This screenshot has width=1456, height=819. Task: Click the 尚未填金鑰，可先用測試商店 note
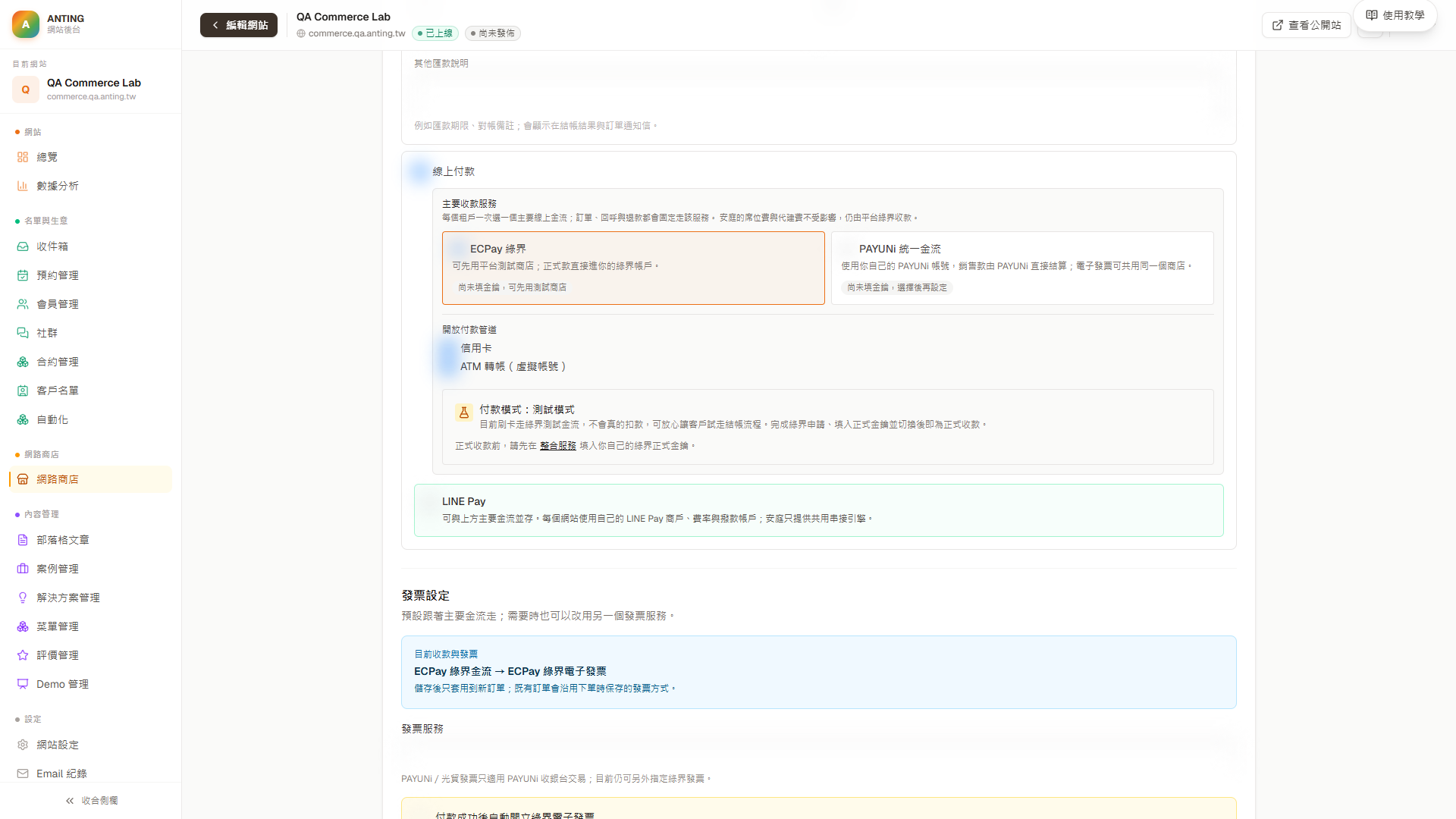pos(512,287)
